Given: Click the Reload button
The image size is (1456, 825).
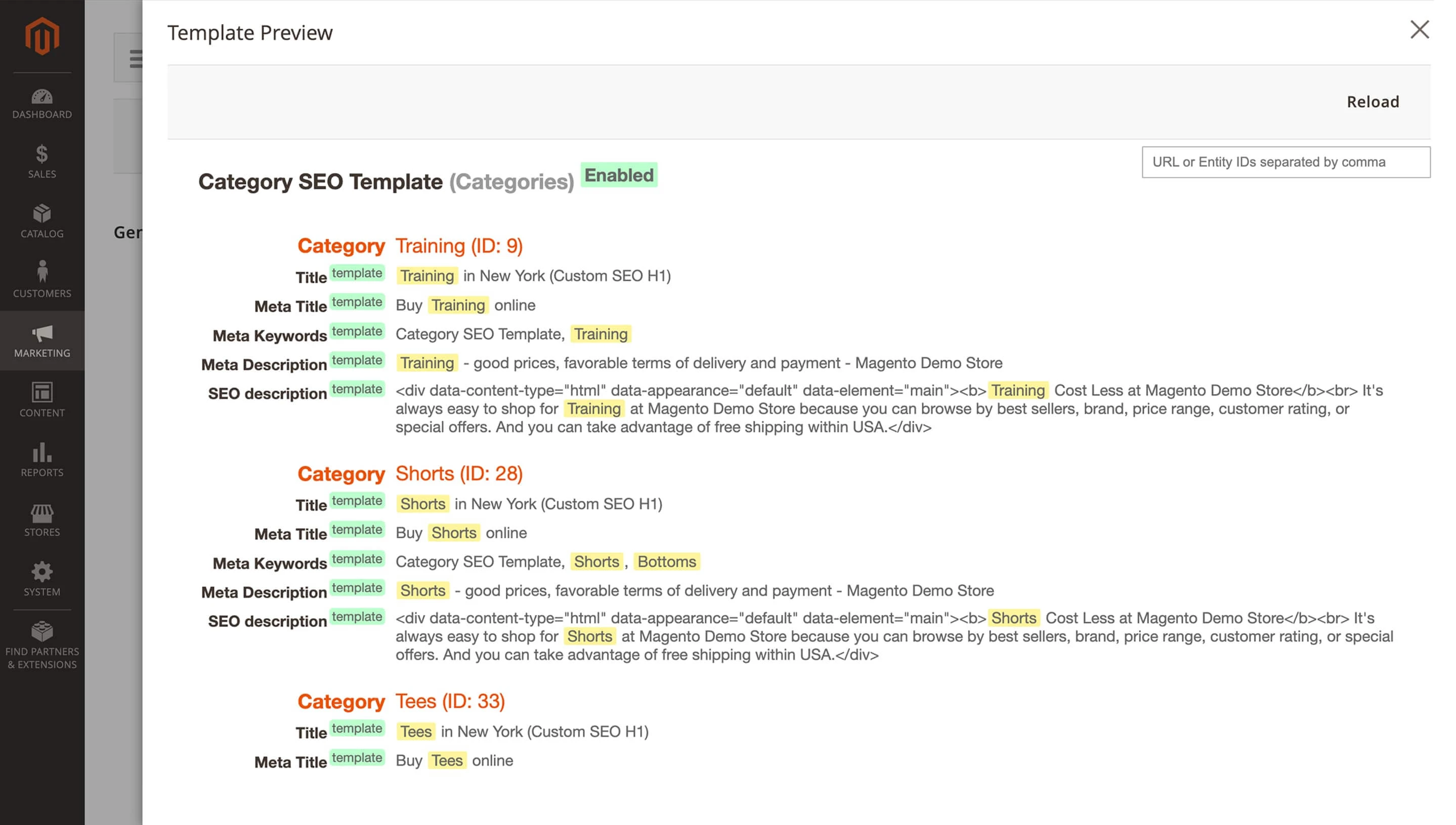Looking at the screenshot, I should [1373, 102].
